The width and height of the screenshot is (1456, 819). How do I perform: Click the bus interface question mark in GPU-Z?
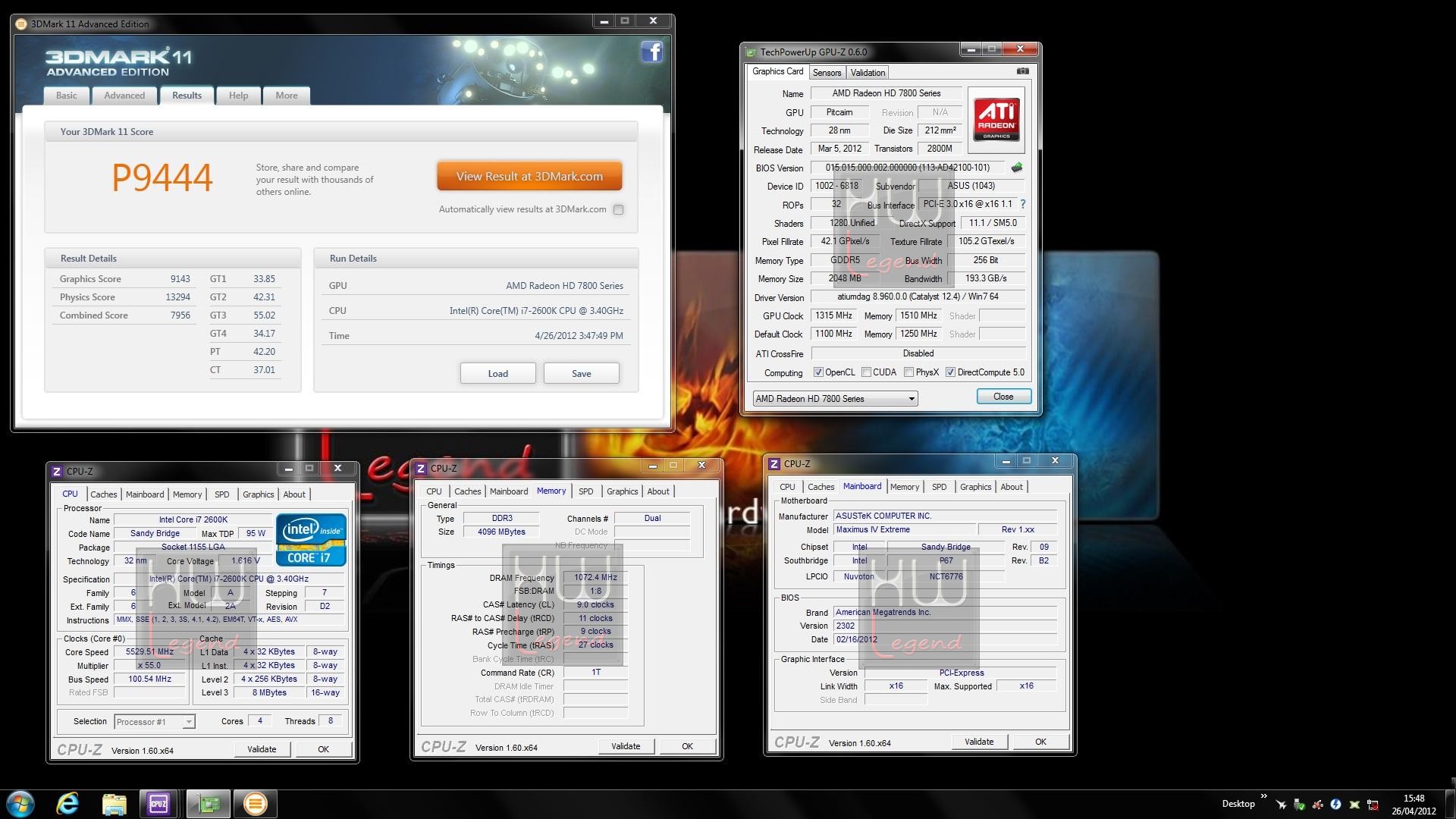[x=1023, y=204]
